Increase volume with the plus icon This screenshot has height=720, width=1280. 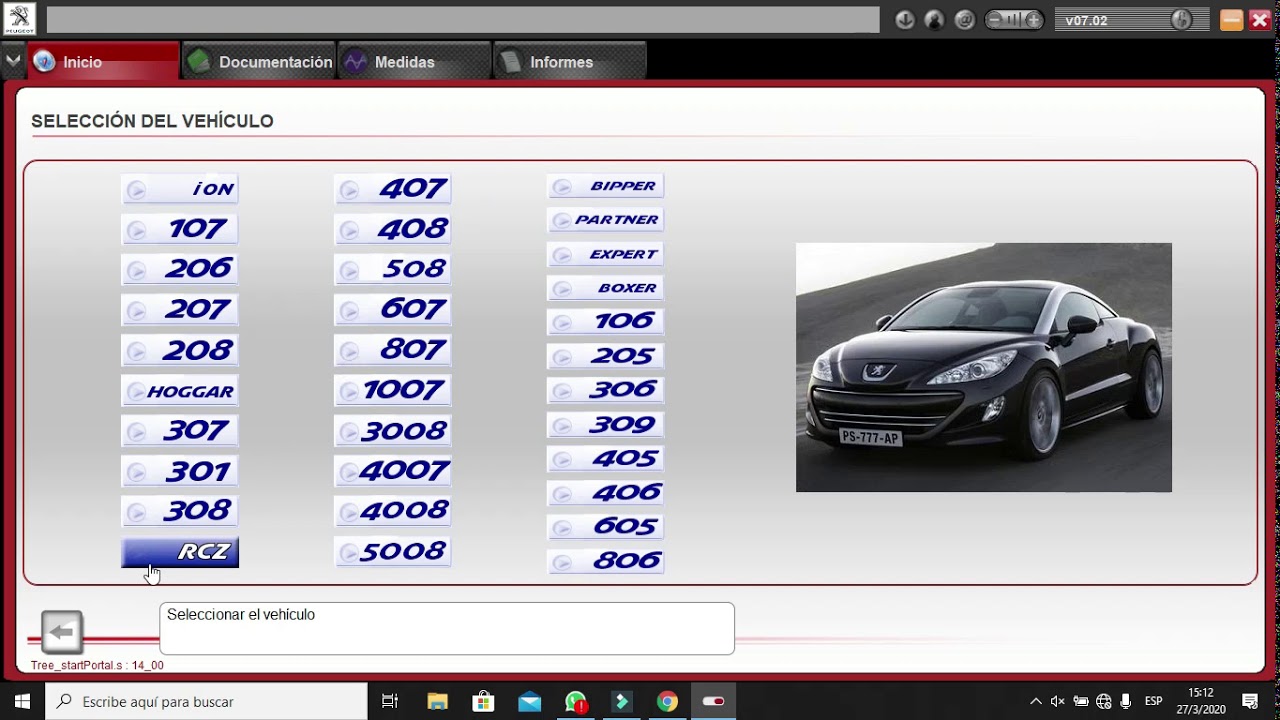(1033, 20)
